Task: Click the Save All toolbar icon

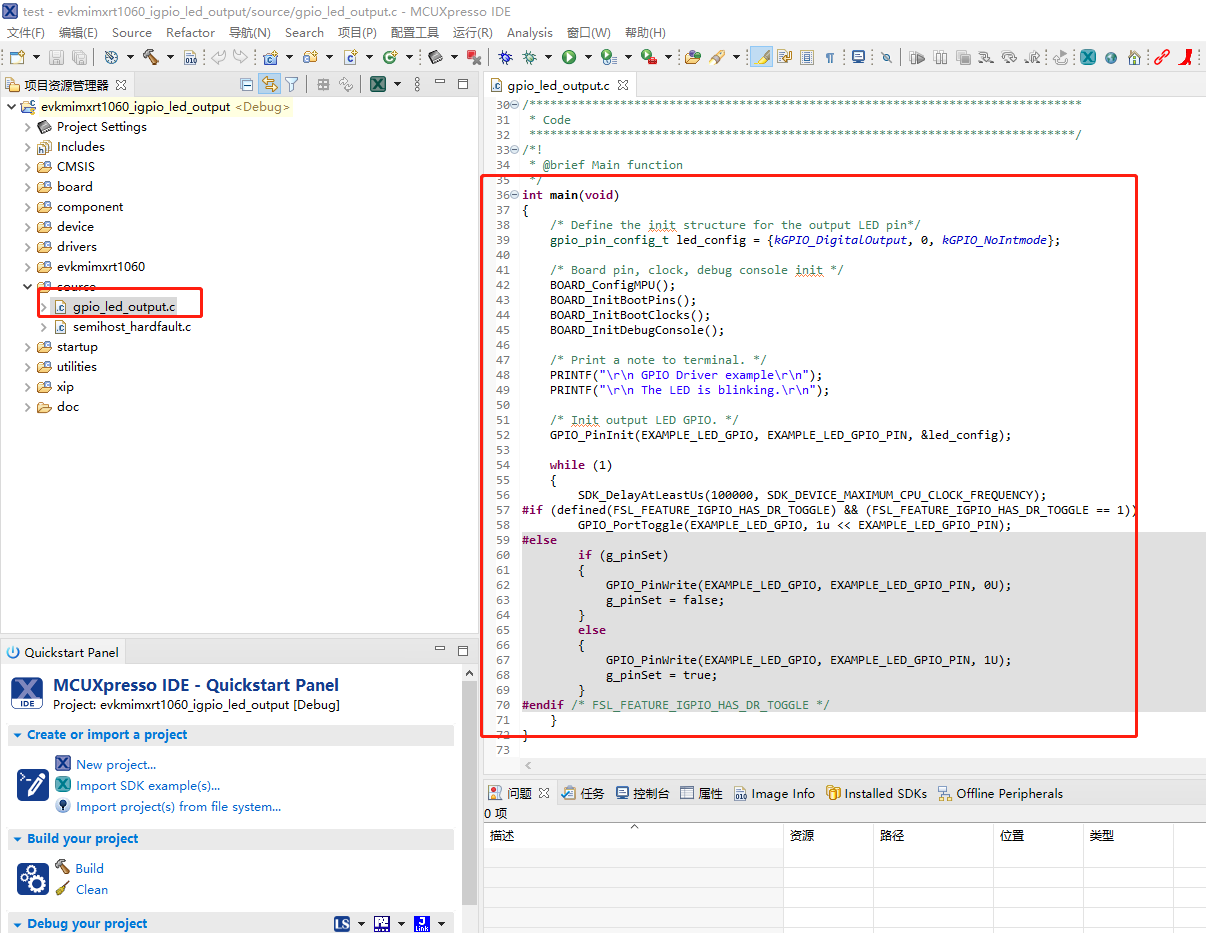Action: tap(79, 58)
